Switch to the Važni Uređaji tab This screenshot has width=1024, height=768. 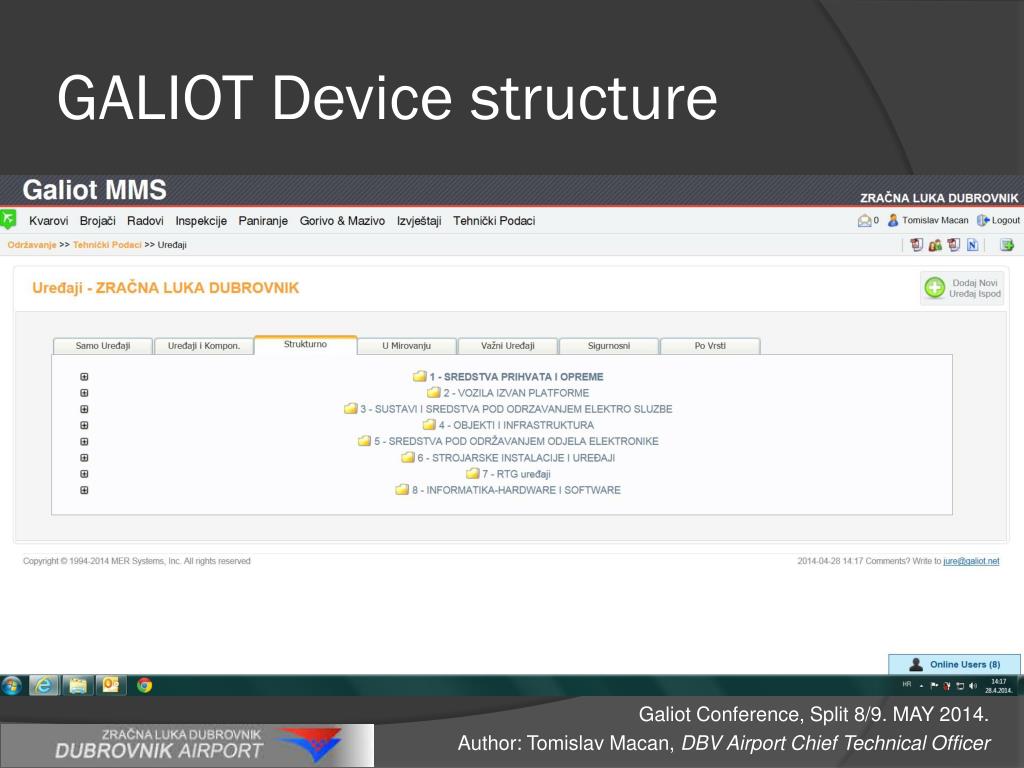pos(507,345)
